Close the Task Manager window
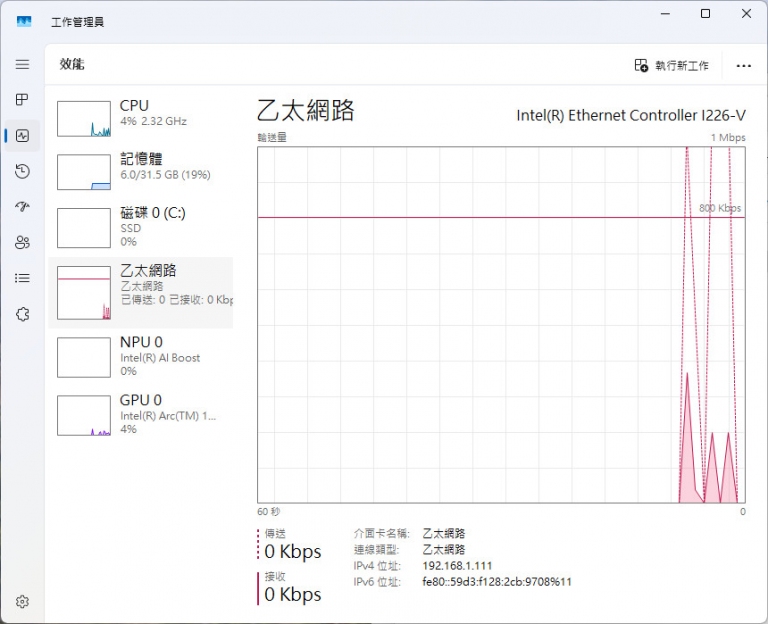This screenshot has width=768, height=624. click(x=746, y=14)
